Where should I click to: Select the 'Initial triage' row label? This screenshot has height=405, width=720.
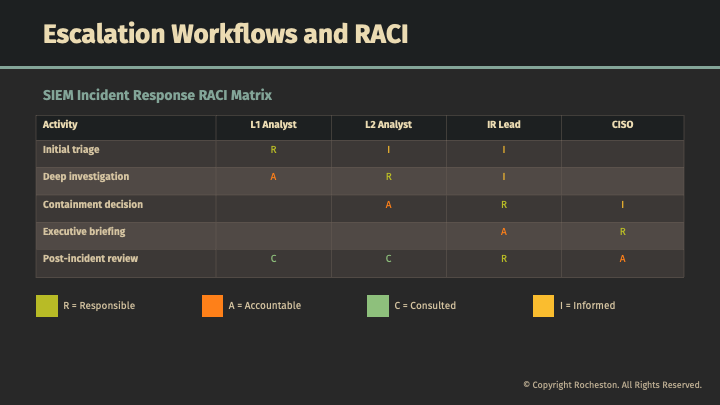tap(71, 150)
